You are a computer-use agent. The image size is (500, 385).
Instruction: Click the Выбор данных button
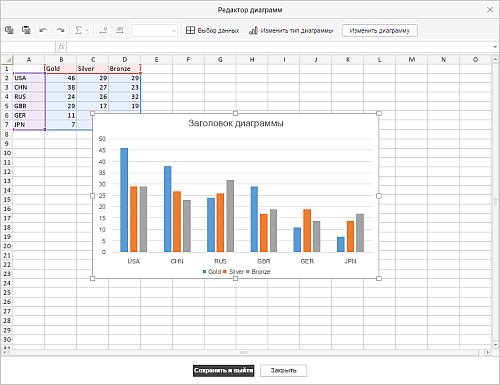tap(212, 31)
